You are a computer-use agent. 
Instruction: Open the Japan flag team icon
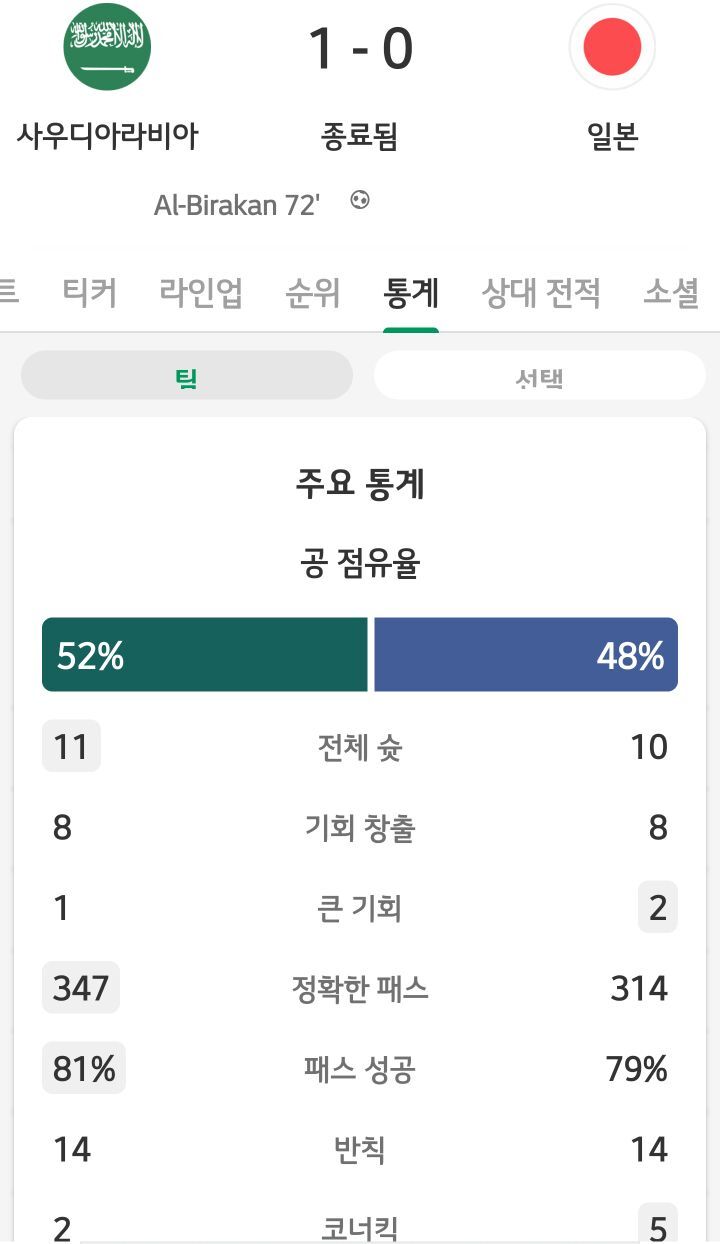(612, 47)
